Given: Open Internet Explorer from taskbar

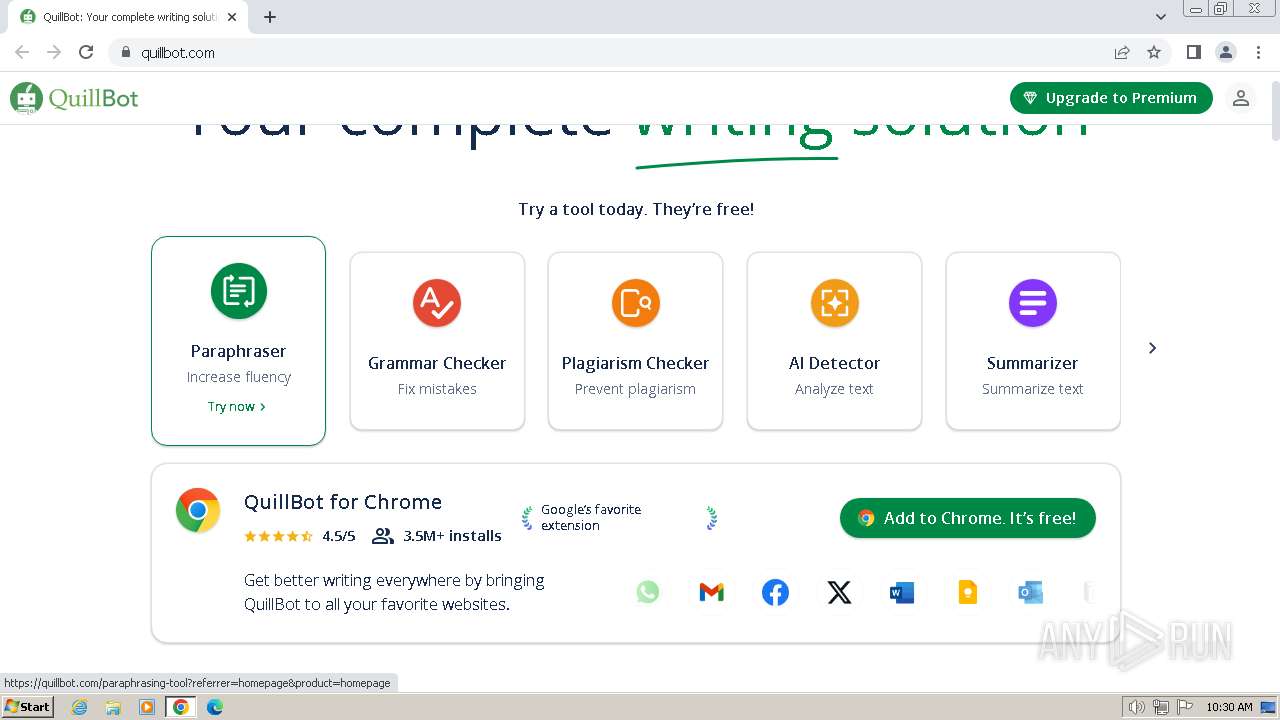Looking at the screenshot, I should pos(79,707).
